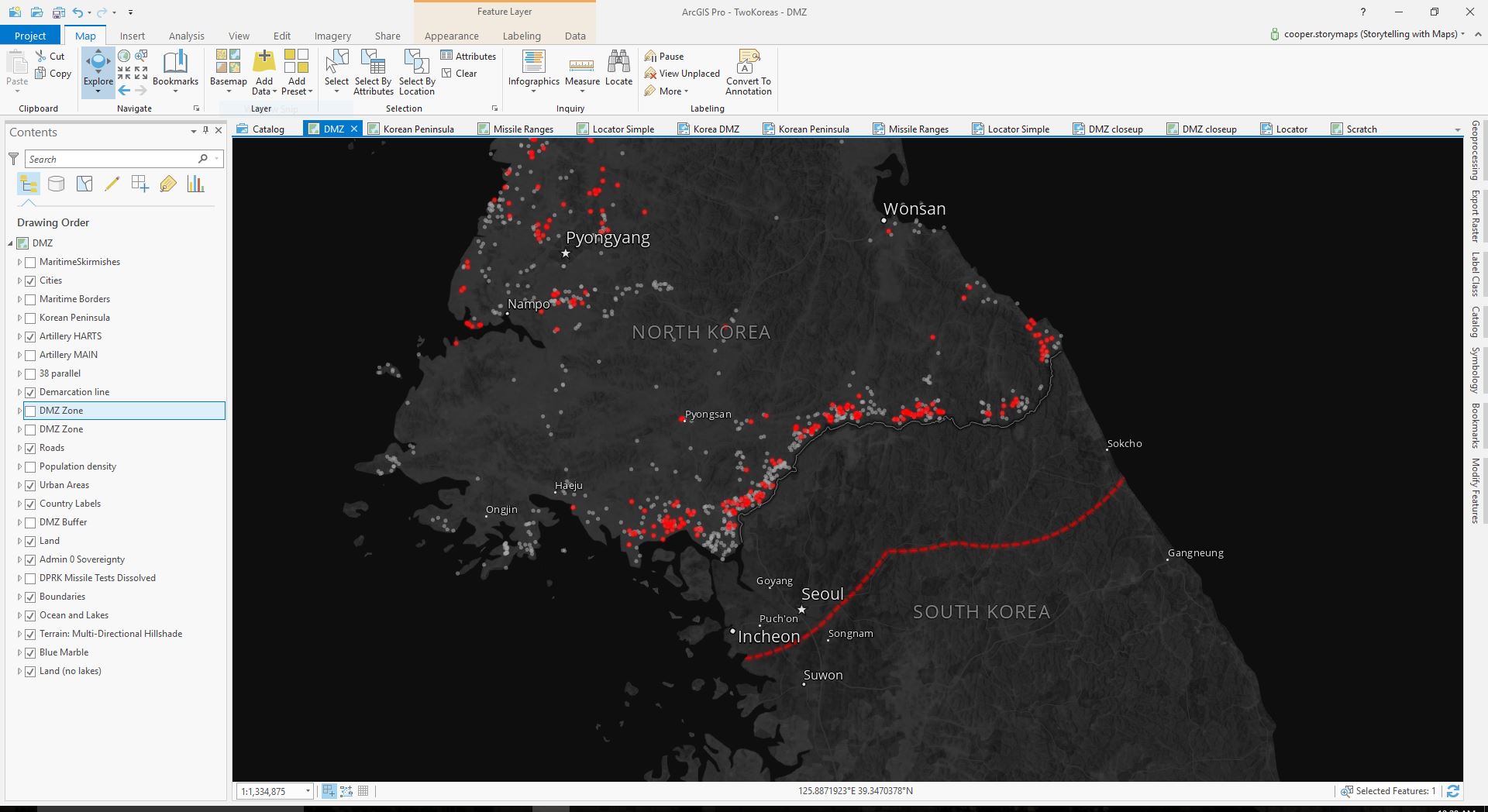Expand the Cities layer tree node
The height and width of the screenshot is (812, 1488).
19,280
